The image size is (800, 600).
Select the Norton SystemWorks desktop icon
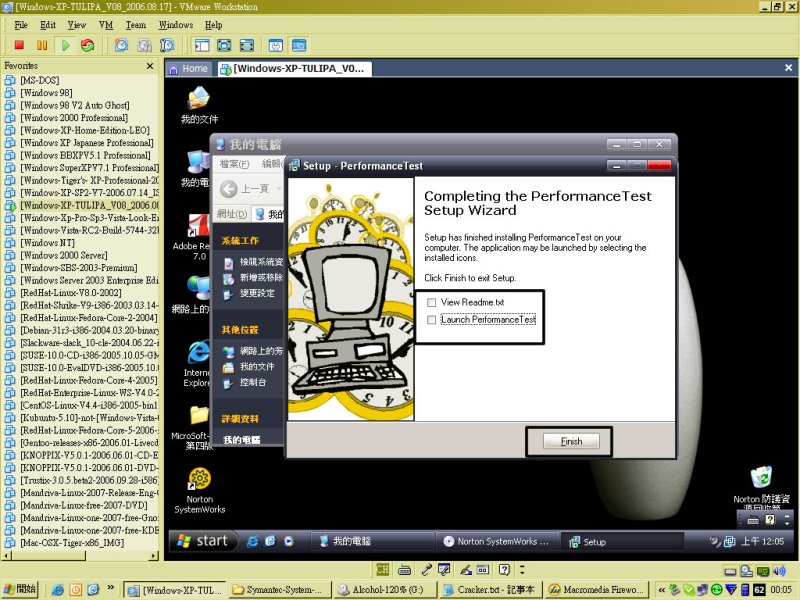(199, 491)
